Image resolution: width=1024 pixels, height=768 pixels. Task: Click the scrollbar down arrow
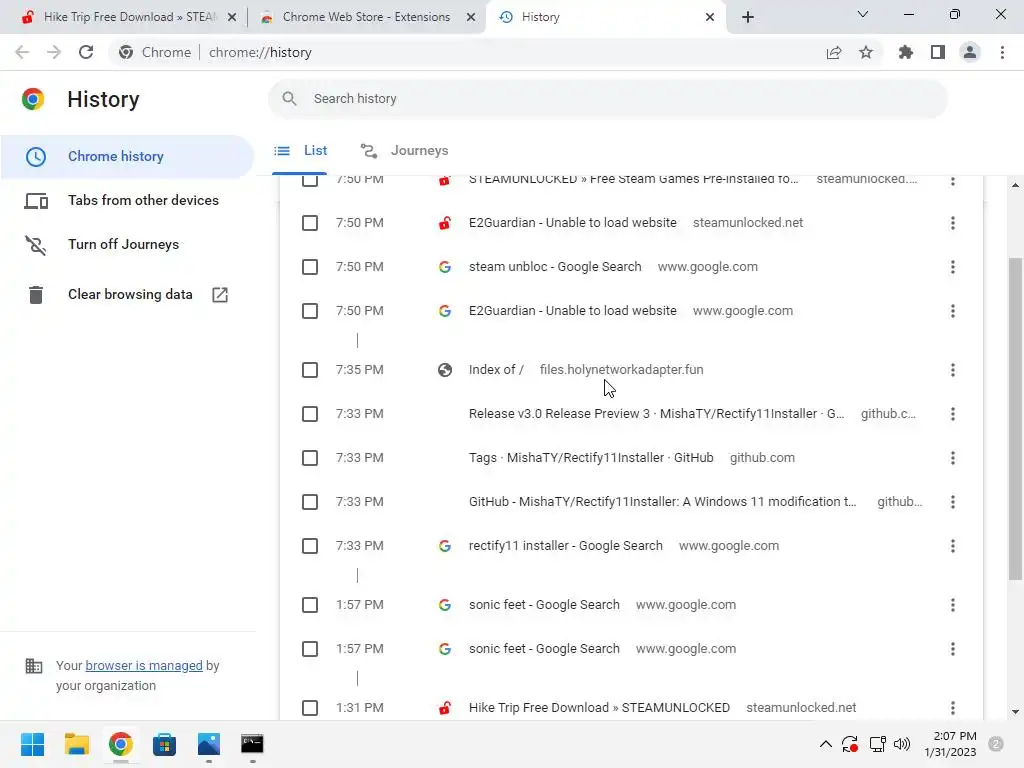(x=1015, y=712)
